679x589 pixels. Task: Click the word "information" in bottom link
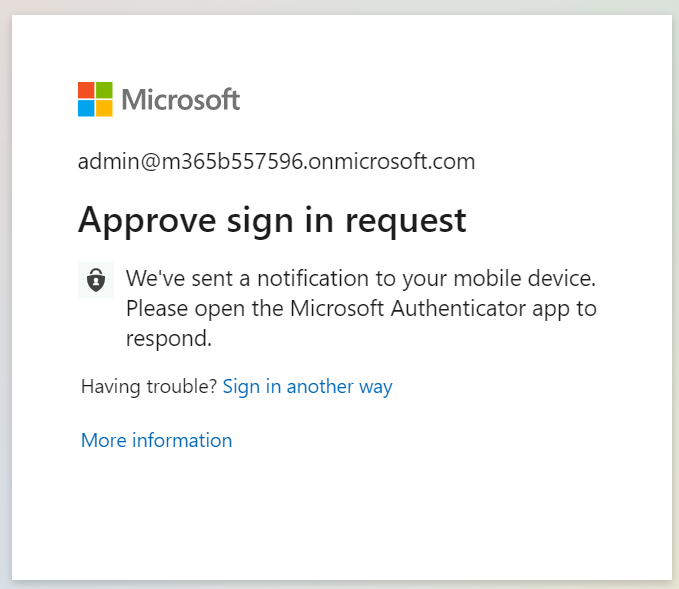click(x=182, y=440)
